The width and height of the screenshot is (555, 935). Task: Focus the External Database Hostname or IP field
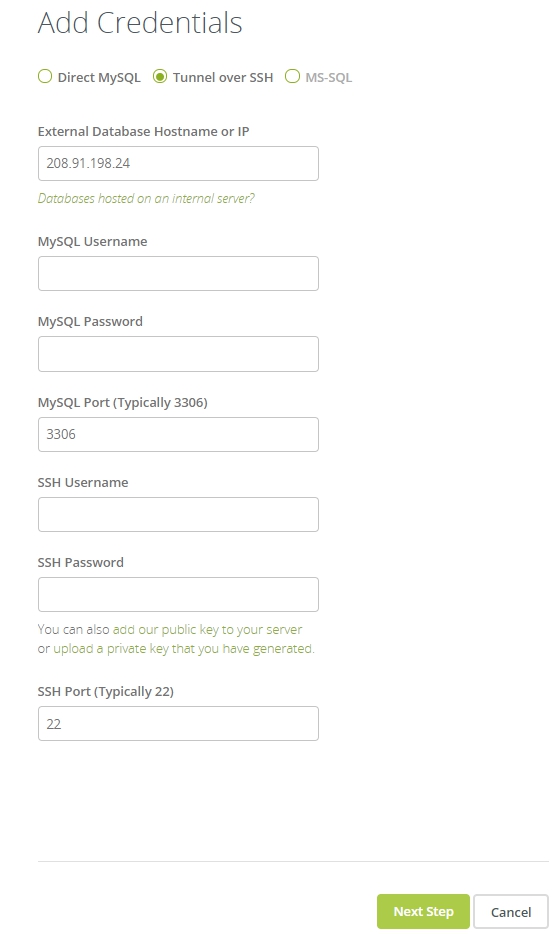(x=178, y=163)
